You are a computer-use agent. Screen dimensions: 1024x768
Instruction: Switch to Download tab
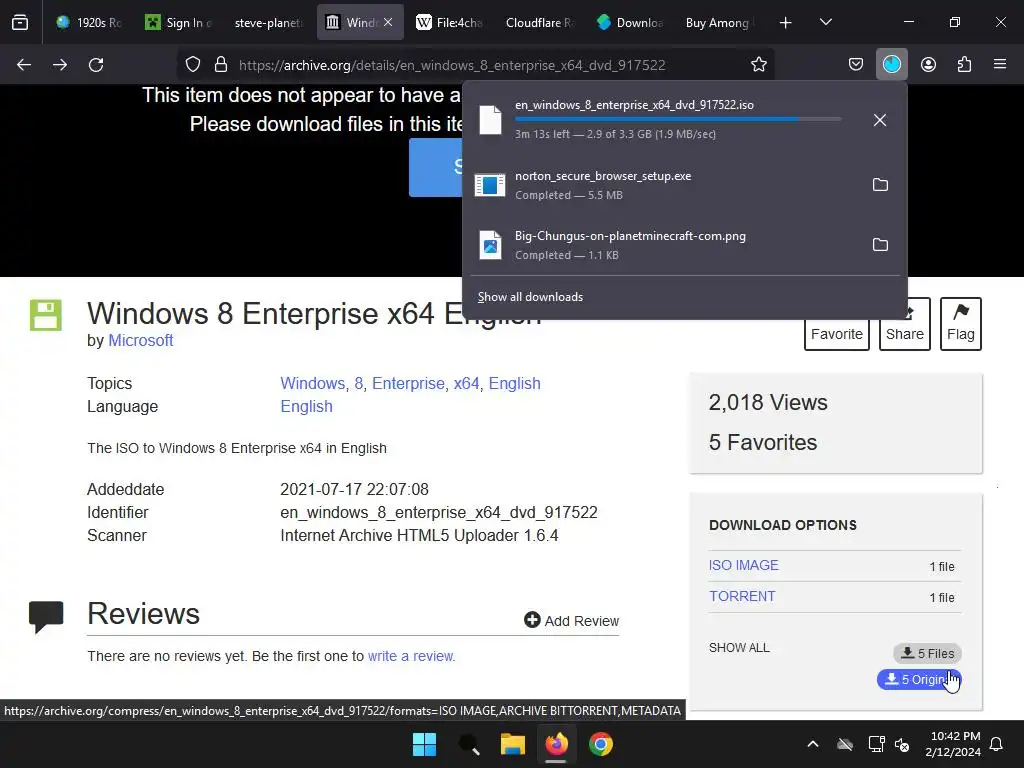630,23
